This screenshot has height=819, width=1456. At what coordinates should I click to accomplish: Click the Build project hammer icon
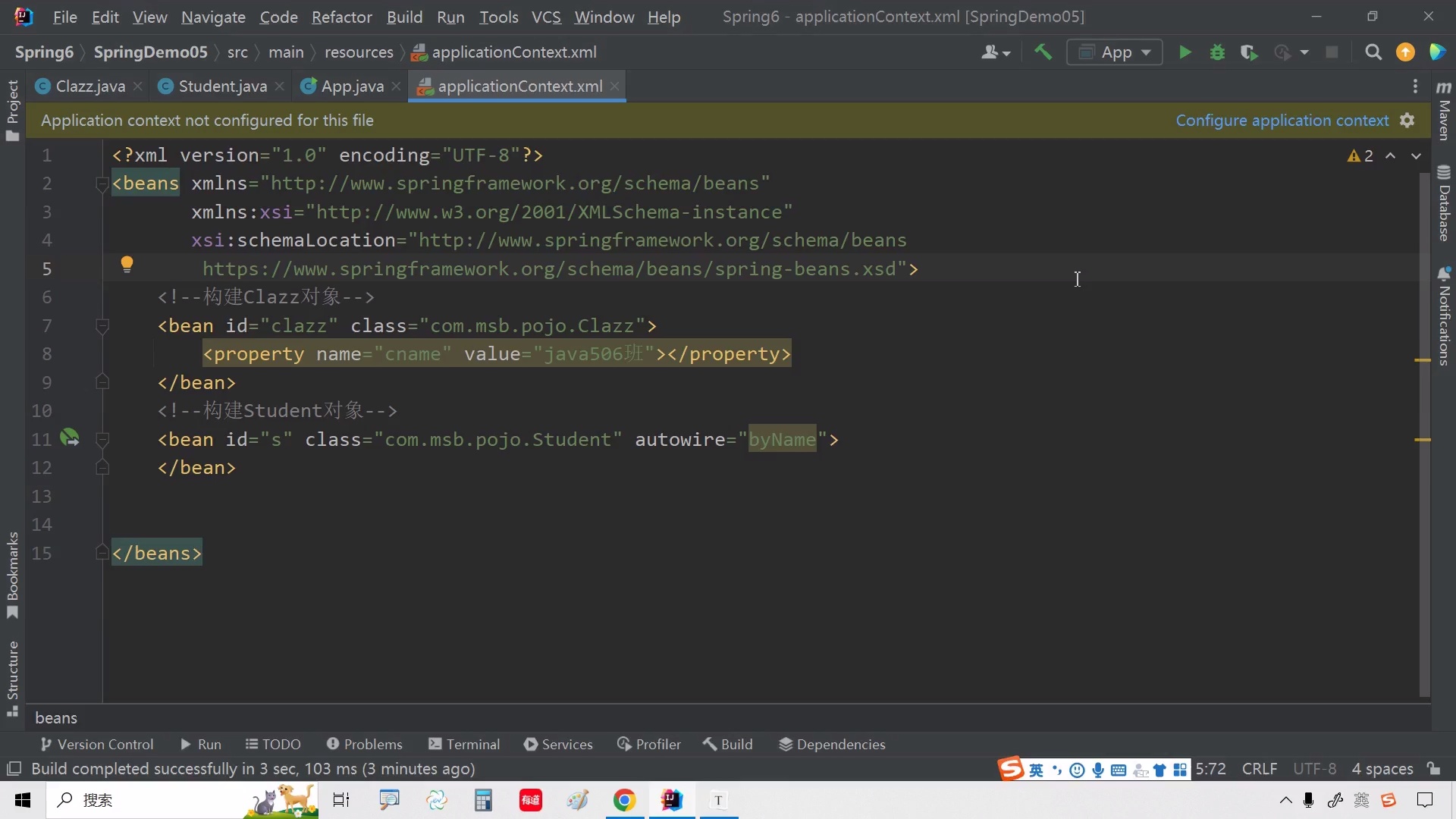pyautogui.click(x=1043, y=52)
